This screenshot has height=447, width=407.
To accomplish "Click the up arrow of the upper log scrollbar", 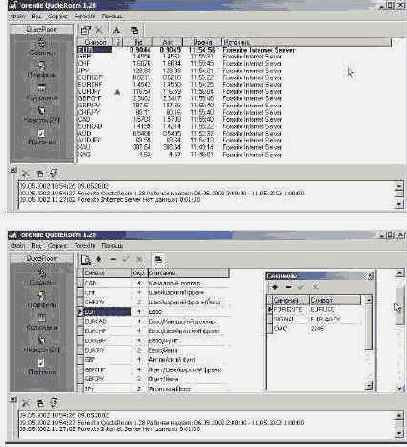I will pos(399,186).
